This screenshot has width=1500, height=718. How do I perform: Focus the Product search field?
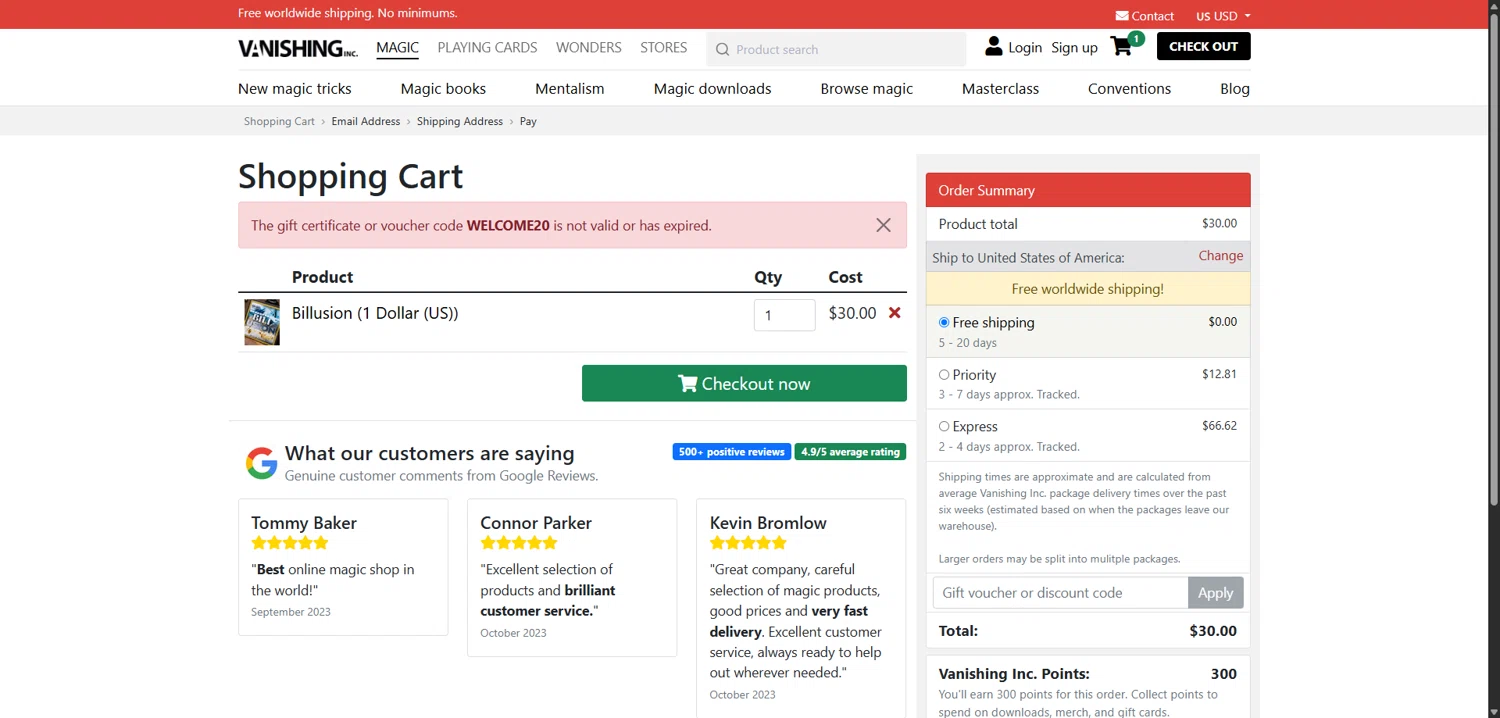[x=837, y=49]
